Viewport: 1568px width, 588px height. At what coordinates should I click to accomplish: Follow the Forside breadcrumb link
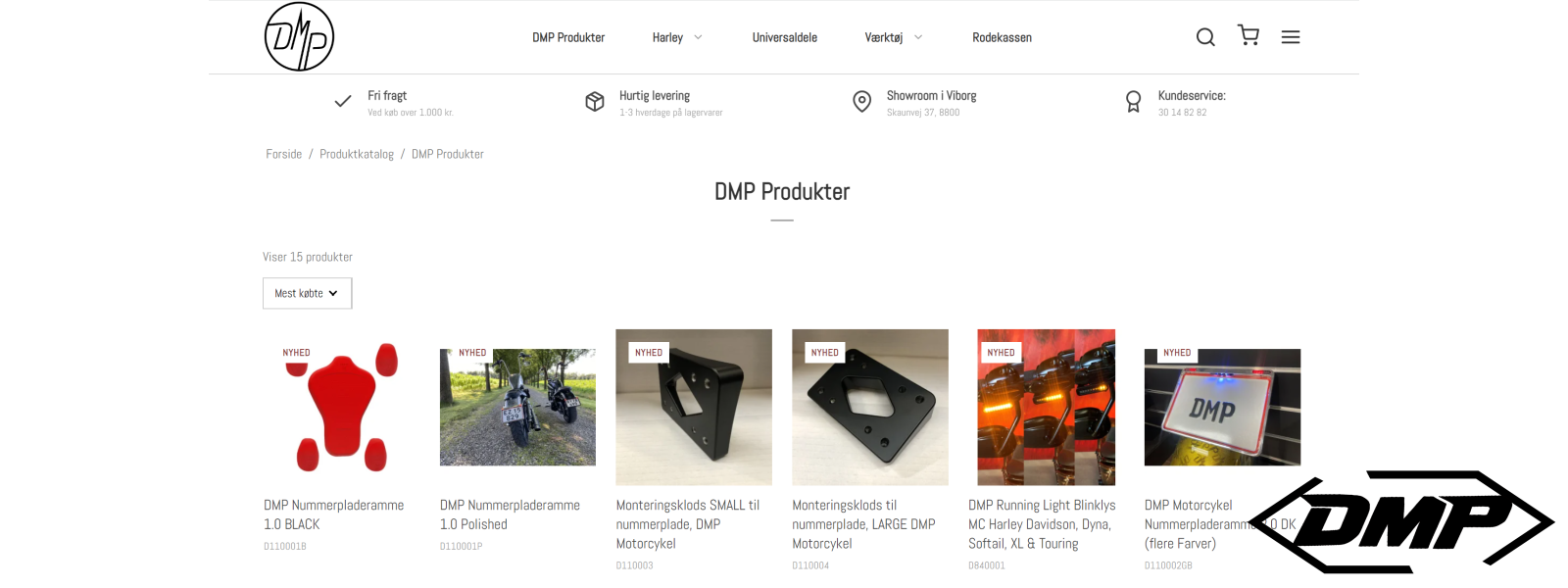[x=284, y=154]
